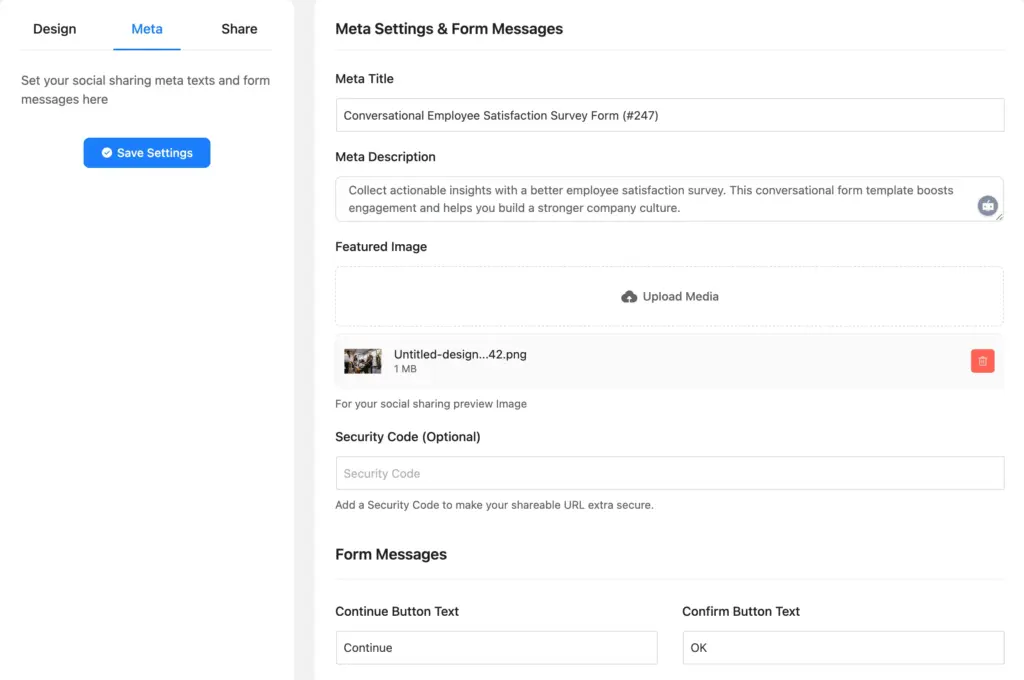Click the checkmark icon inside Save Settings
Screen dimensions: 1024x680
pyautogui.click(x=105, y=152)
